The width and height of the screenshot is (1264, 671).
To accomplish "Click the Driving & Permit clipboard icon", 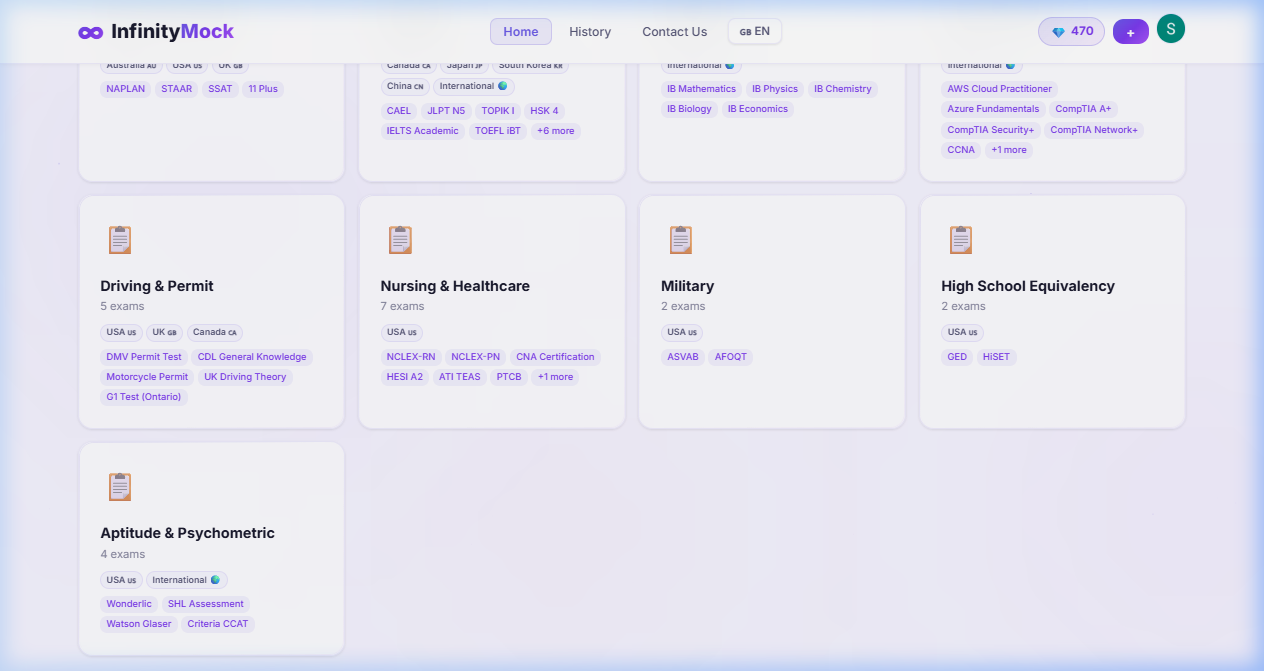I will pos(120,240).
